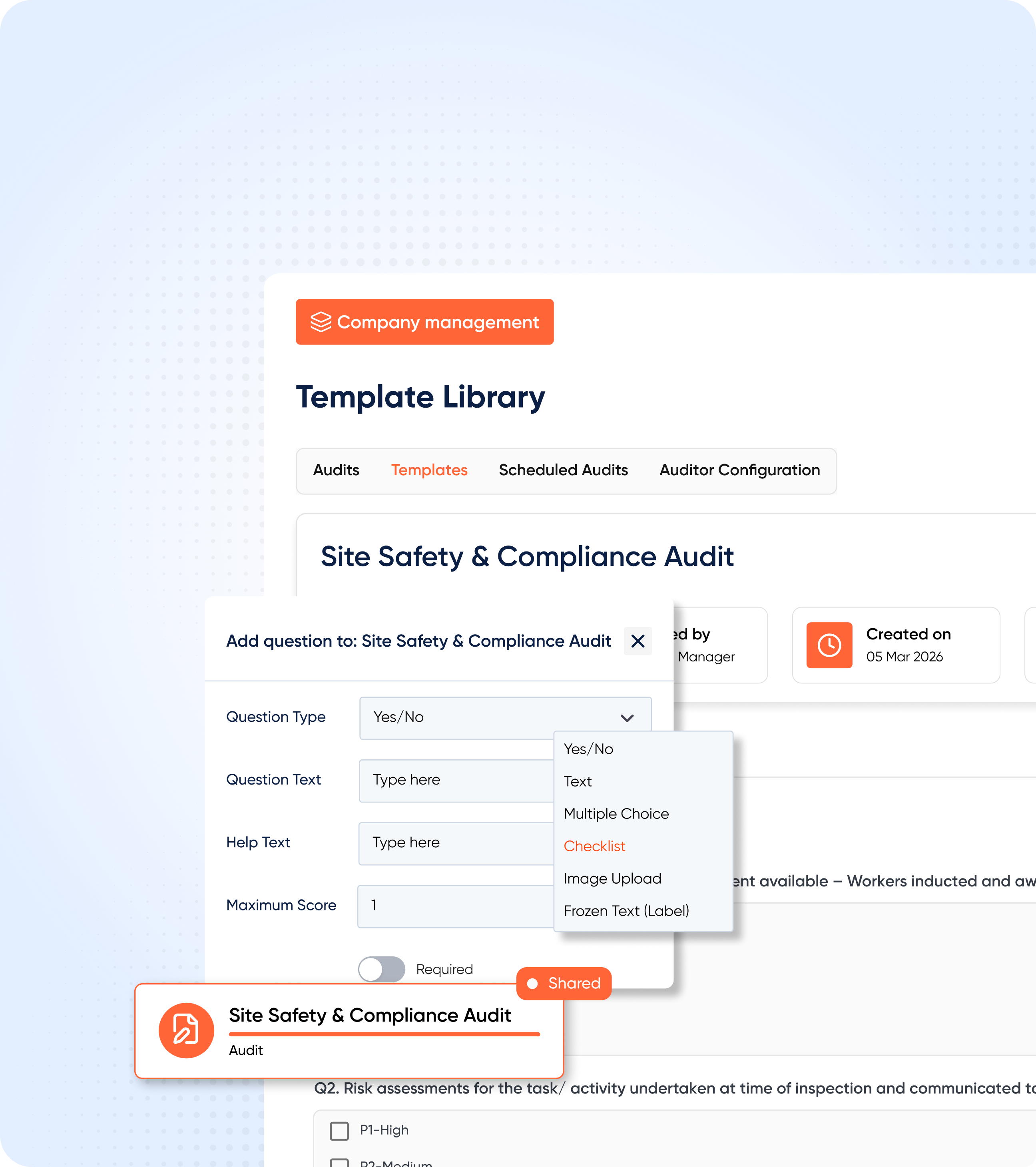1036x1167 pixels.
Task: Check the P1-High checkbox
Action: pyautogui.click(x=339, y=1131)
